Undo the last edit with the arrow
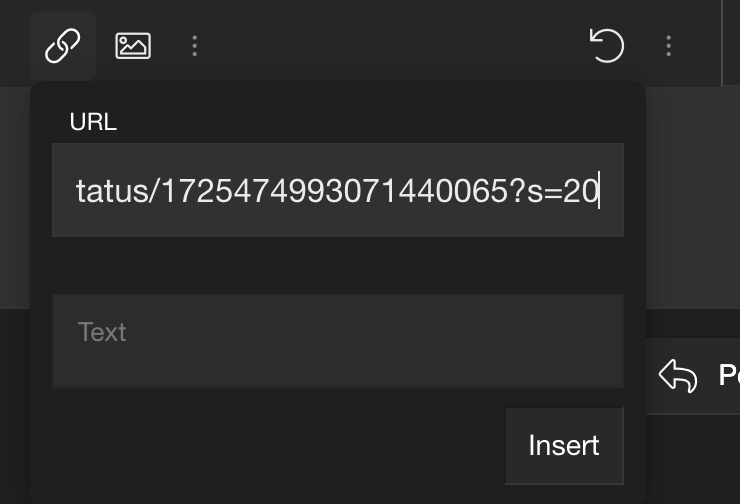This screenshot has width=740, height=504. [607, 46]
